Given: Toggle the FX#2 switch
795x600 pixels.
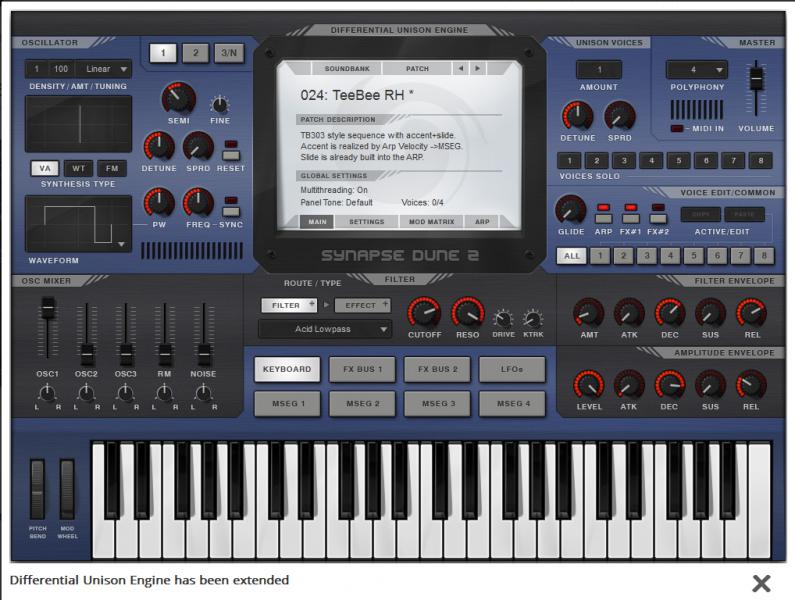Looking at the screenshot, I should click(x=658, y=218).
